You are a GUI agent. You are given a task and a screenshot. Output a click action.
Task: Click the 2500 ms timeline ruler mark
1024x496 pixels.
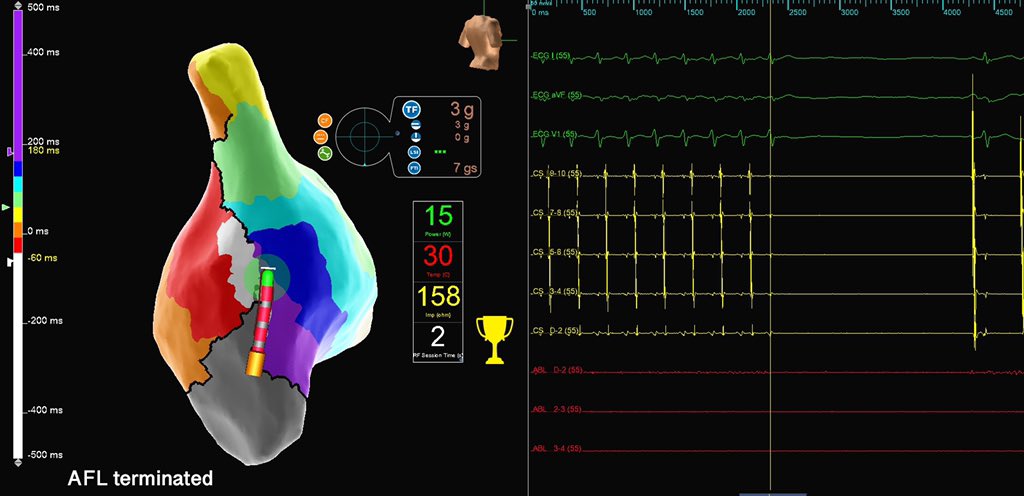coord(798,13)
